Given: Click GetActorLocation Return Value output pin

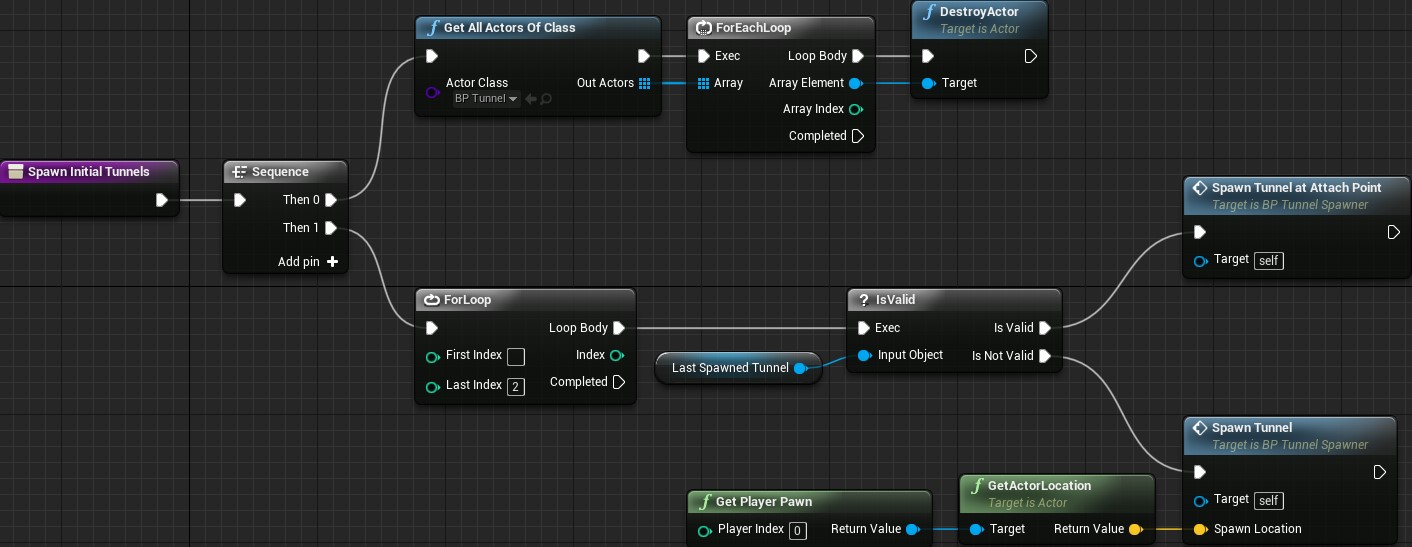Looking at the screenshot, I should (x=1134, y=529).
